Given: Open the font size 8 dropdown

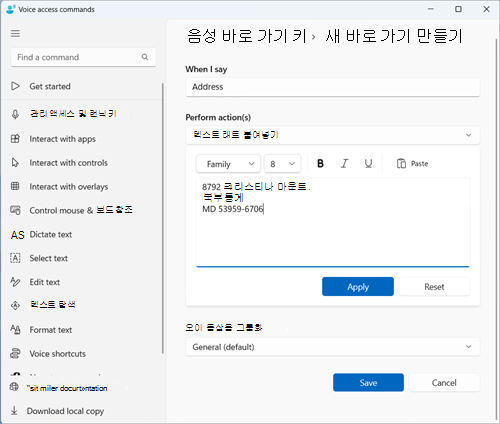Looking at the screenshot, I should tap(282, 164).
